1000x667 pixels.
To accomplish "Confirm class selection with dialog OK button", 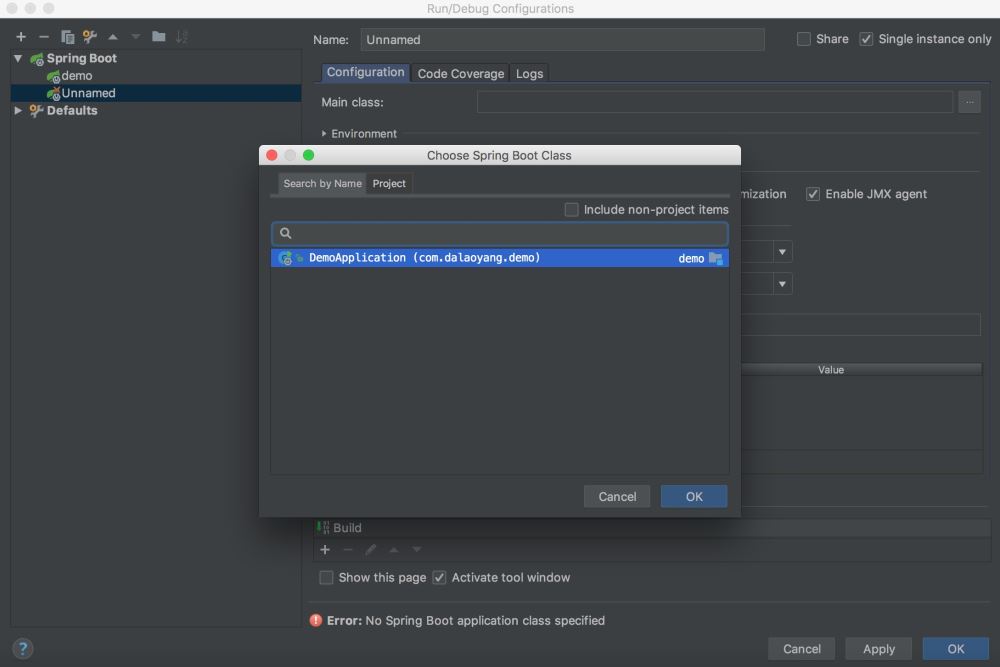I will click(694, 496).
